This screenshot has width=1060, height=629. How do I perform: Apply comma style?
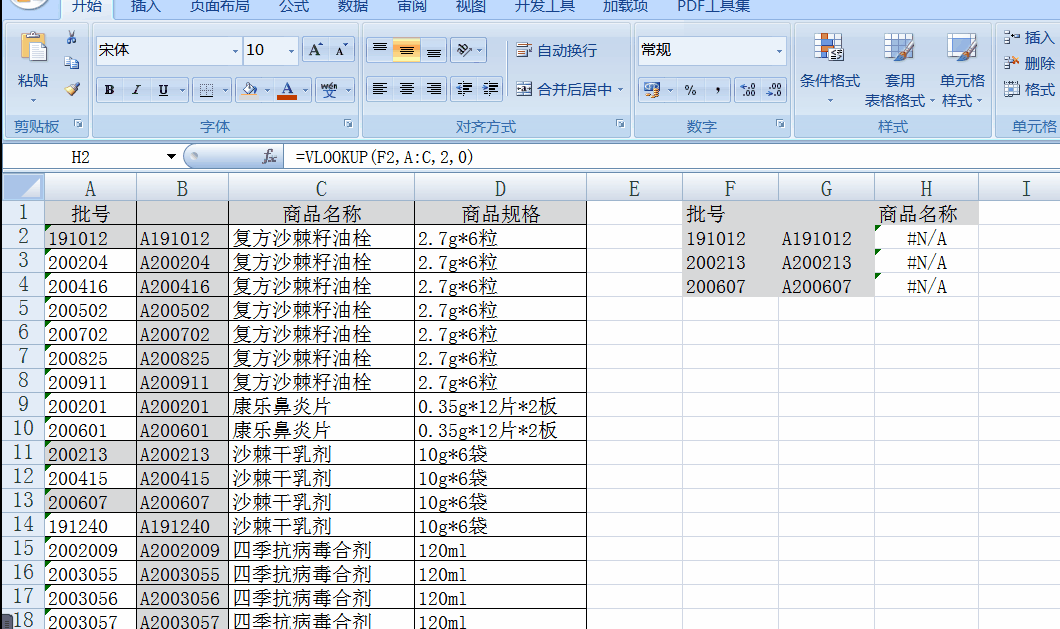pos(717,90)
